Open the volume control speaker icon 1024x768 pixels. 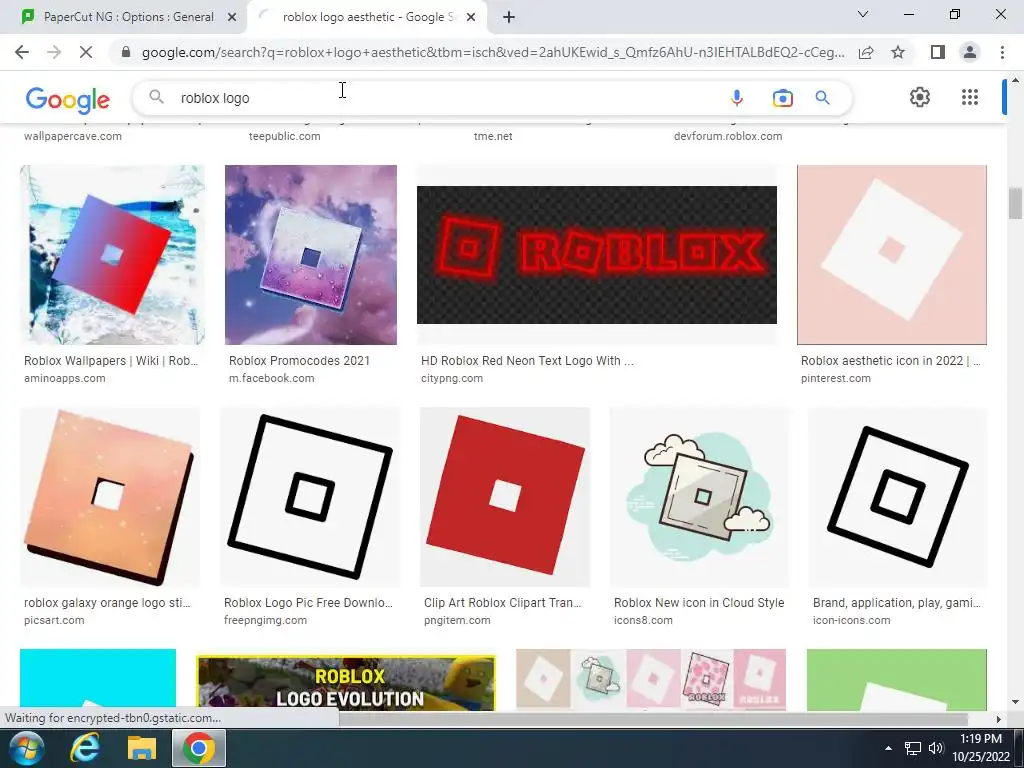pos(936,748)
